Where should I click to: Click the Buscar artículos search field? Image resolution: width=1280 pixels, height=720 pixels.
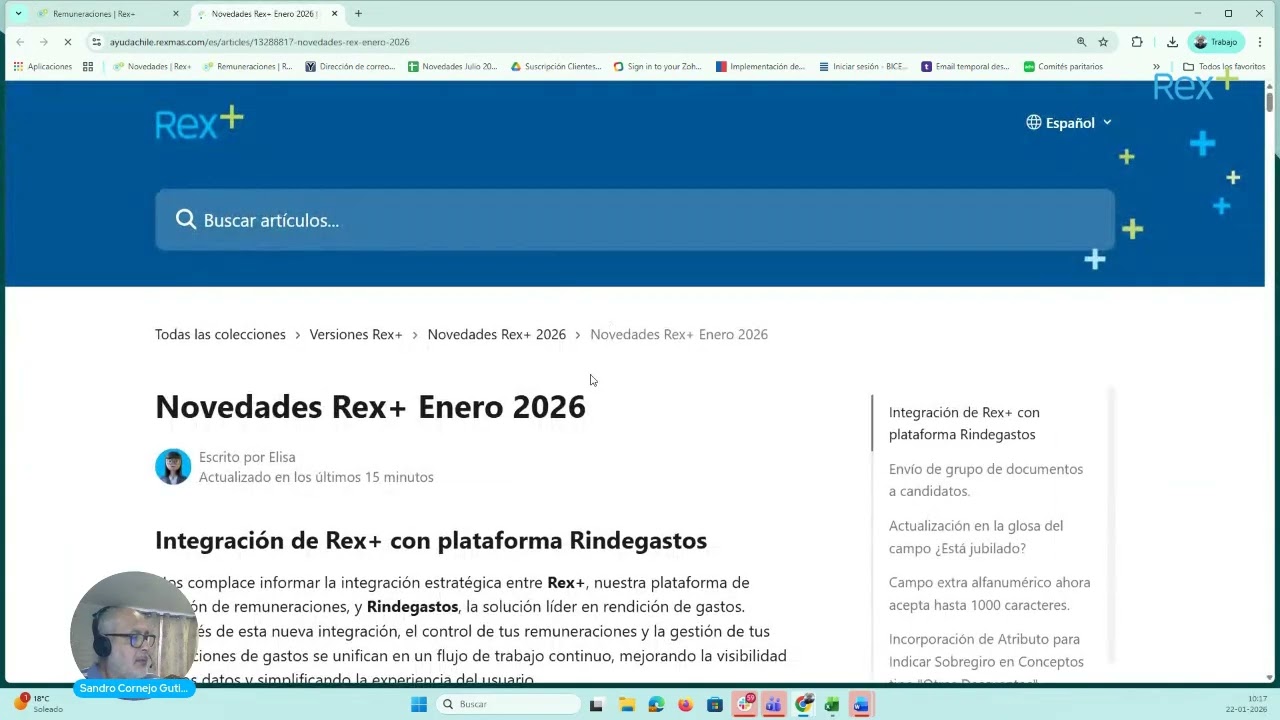pyautogui.click(x=635, y=220)
